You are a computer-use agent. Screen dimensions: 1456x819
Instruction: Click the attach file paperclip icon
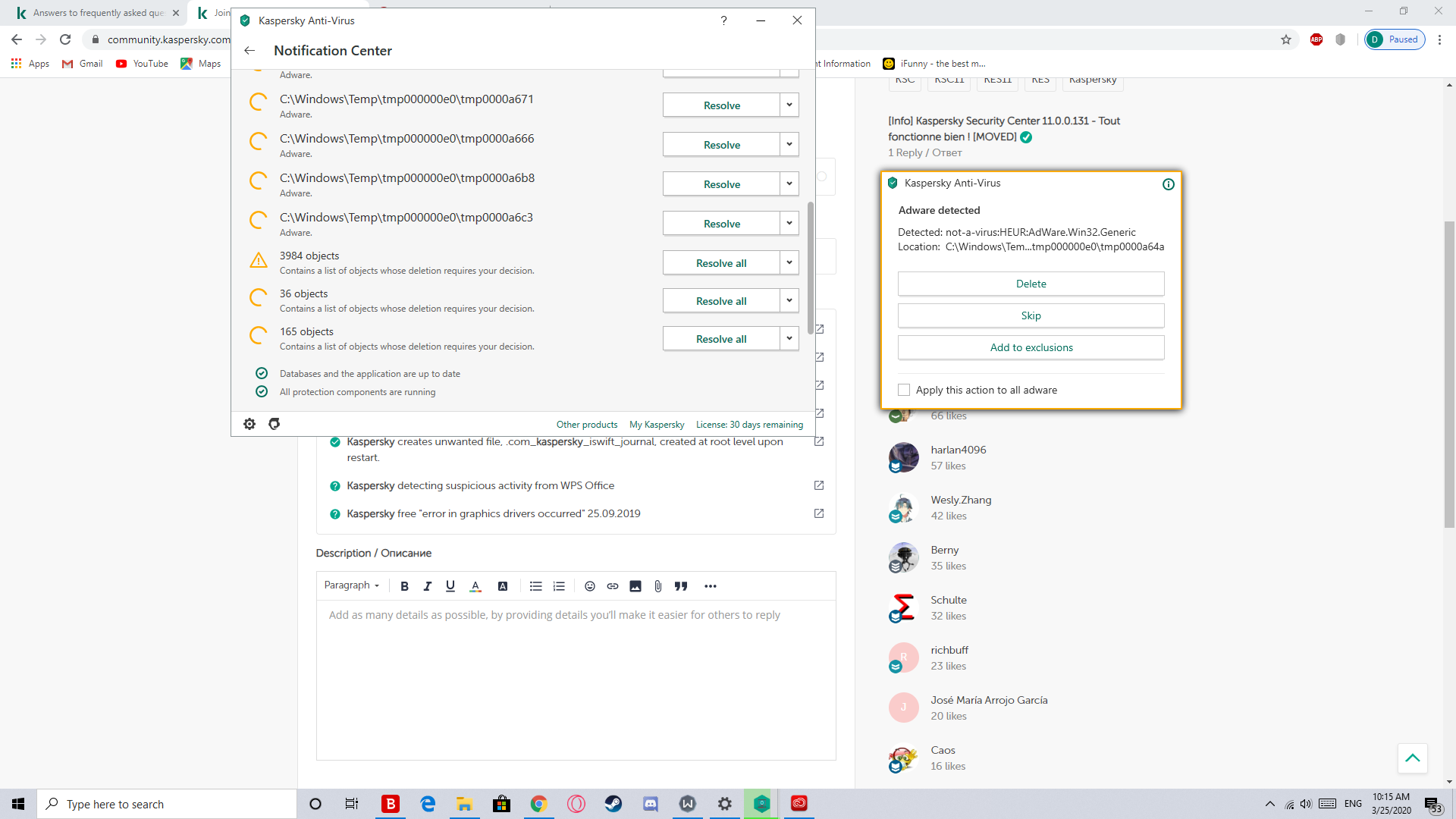tap(657, 586)
